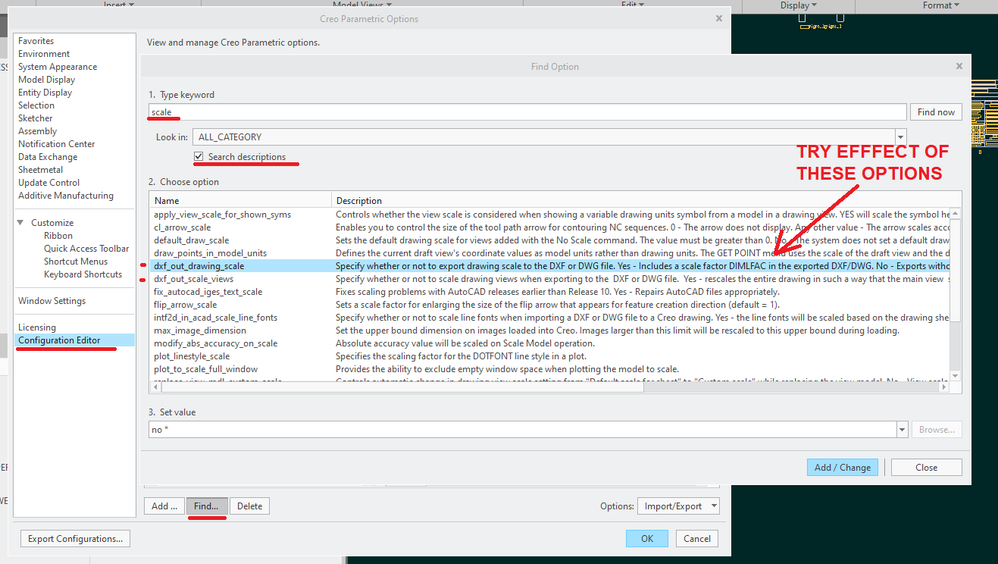Click the Add / Change button
The width and height of the screenshot is (998, 564).
click(842, 467)
